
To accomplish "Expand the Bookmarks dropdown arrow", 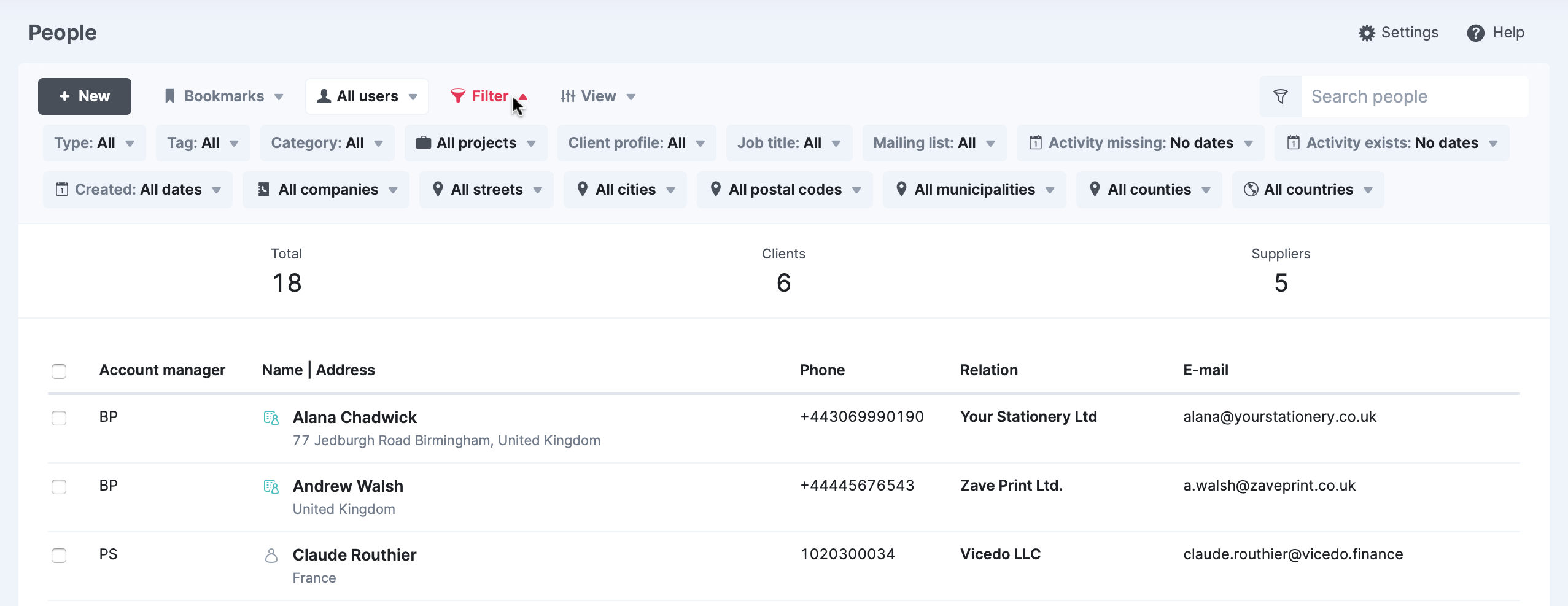I will (279, 97).
